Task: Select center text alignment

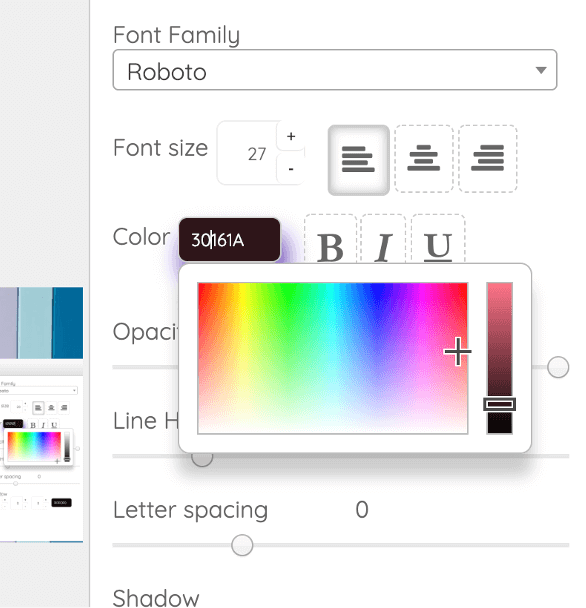Action: pyautogui.click(x=424, y=159)
